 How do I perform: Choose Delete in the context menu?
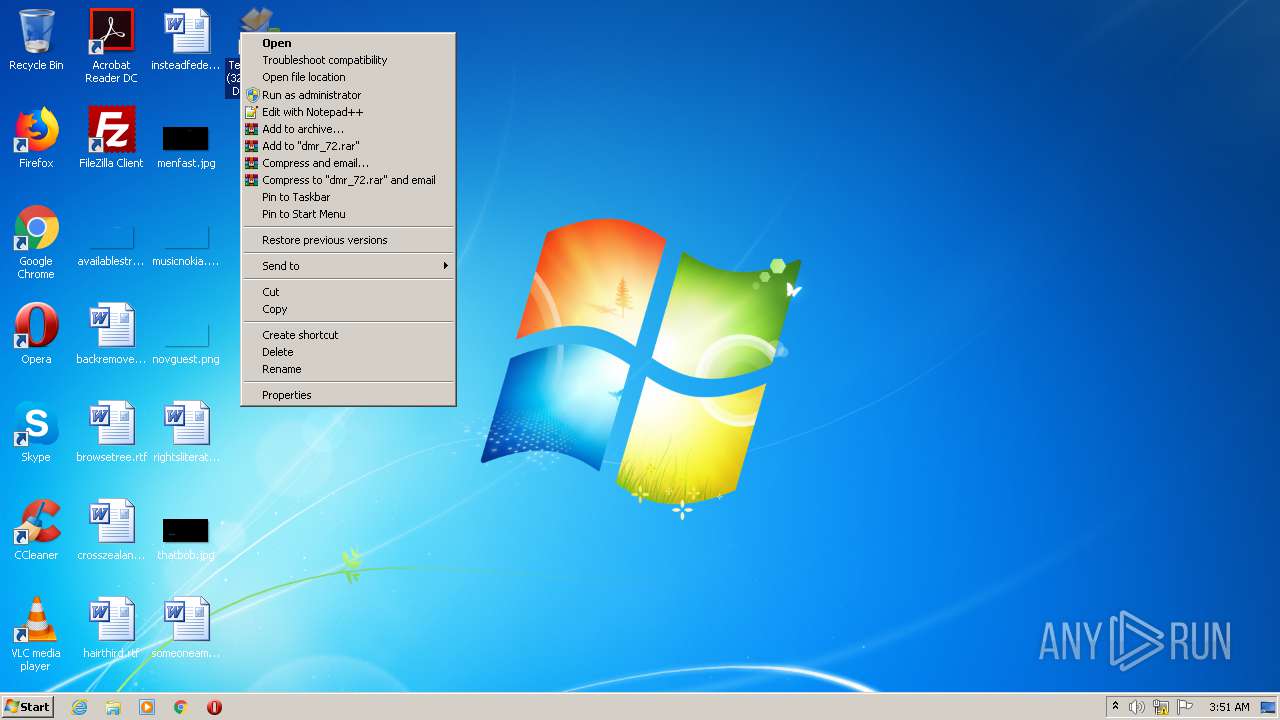pyautogui.click(x=349, y=352)
